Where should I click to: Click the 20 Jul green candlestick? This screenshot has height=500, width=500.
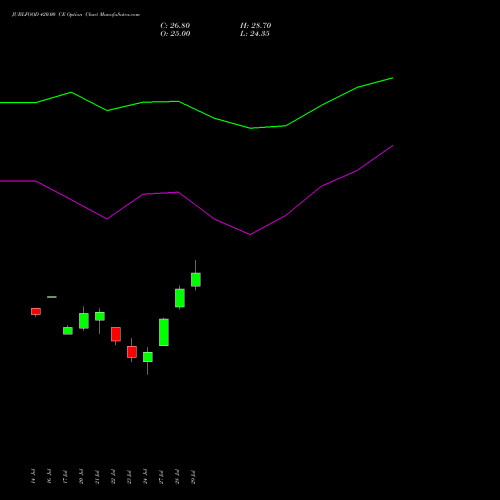coord(84,321)
